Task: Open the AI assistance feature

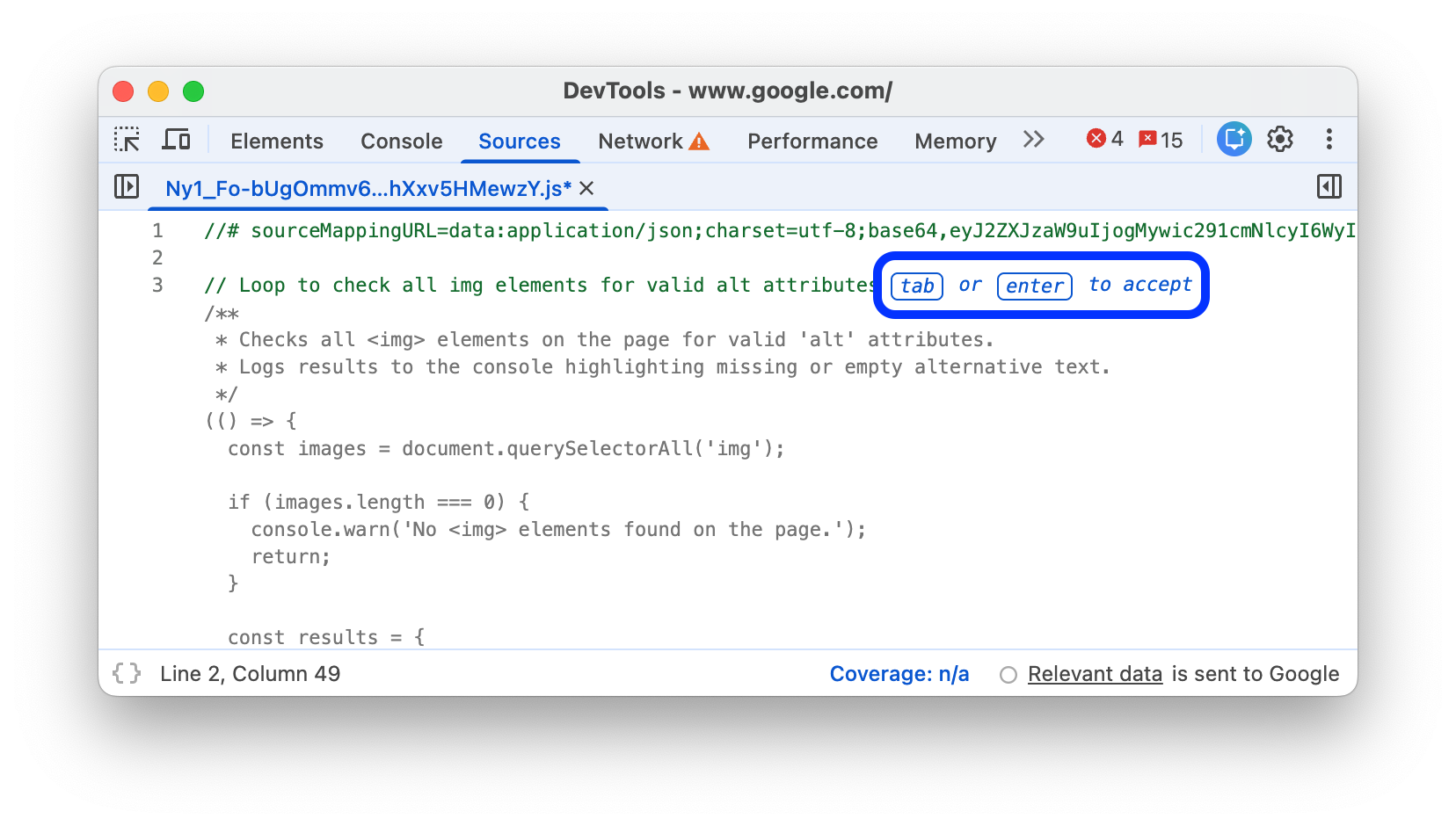Action: pyautogui.click(x=1234, y=138)
